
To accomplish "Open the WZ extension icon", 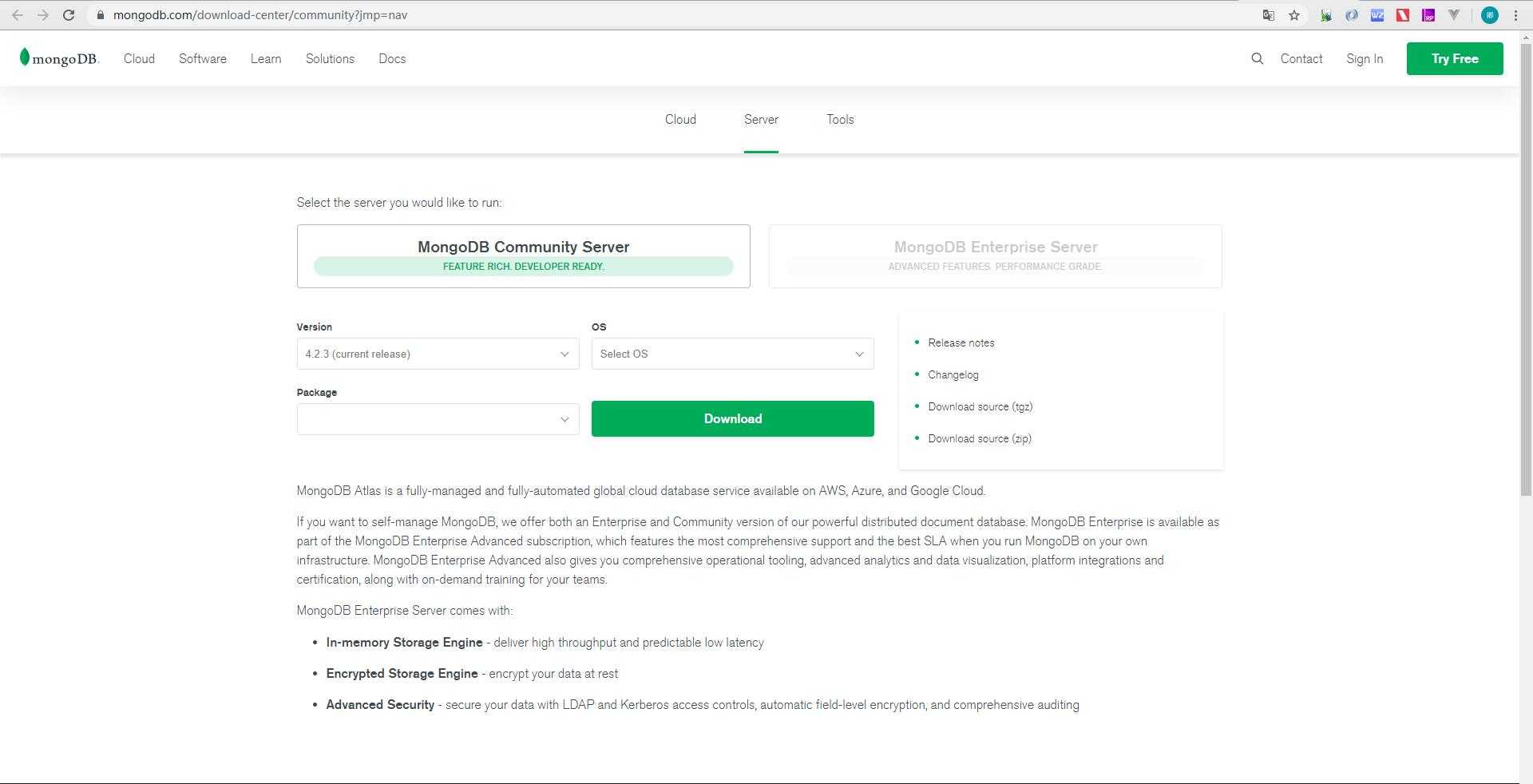I will (1377, 15).
